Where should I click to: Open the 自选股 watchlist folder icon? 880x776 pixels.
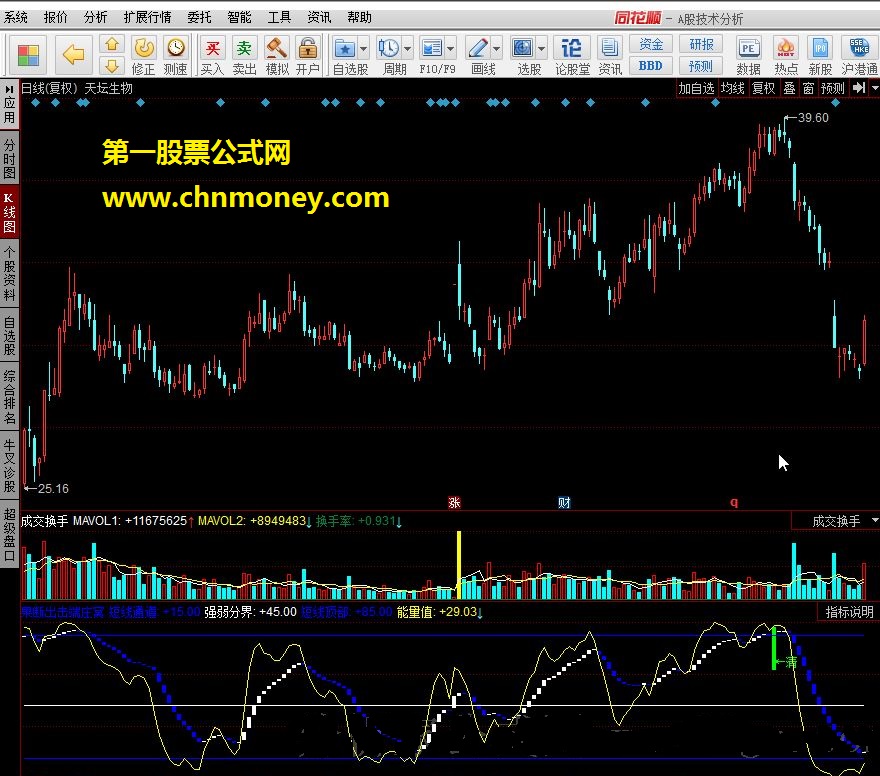point(345,48)
